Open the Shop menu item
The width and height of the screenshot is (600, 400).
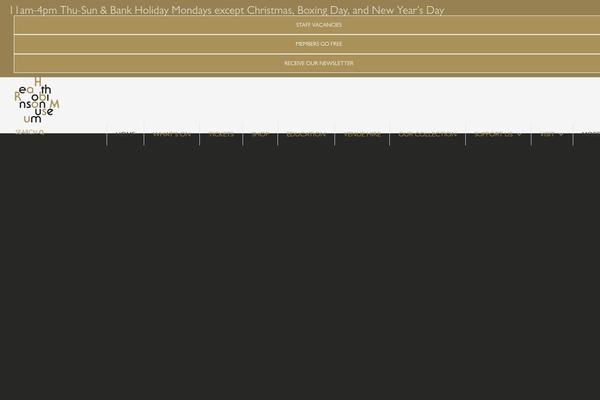(260, 134)
